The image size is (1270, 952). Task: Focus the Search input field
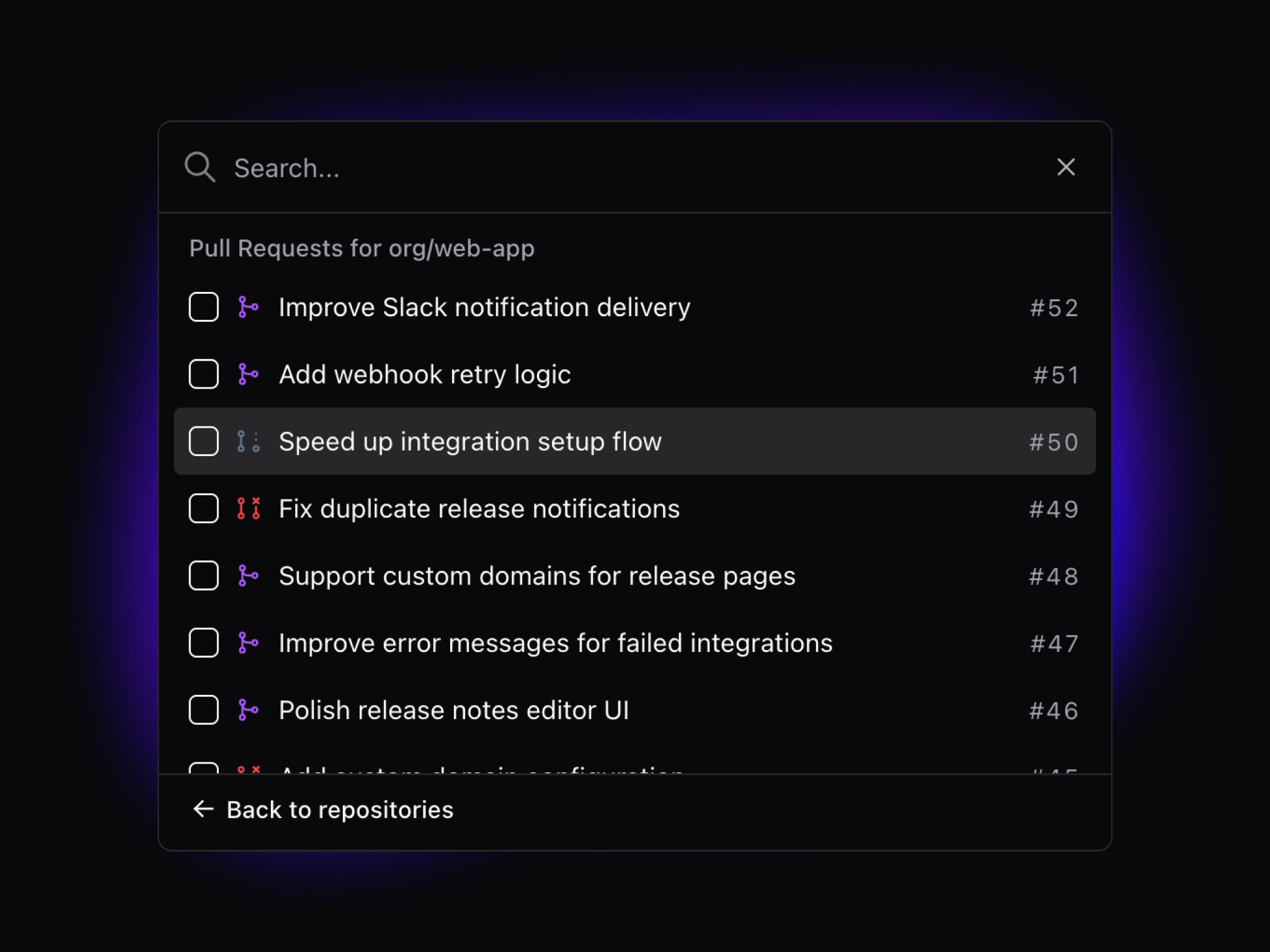[x=620, y=168]
